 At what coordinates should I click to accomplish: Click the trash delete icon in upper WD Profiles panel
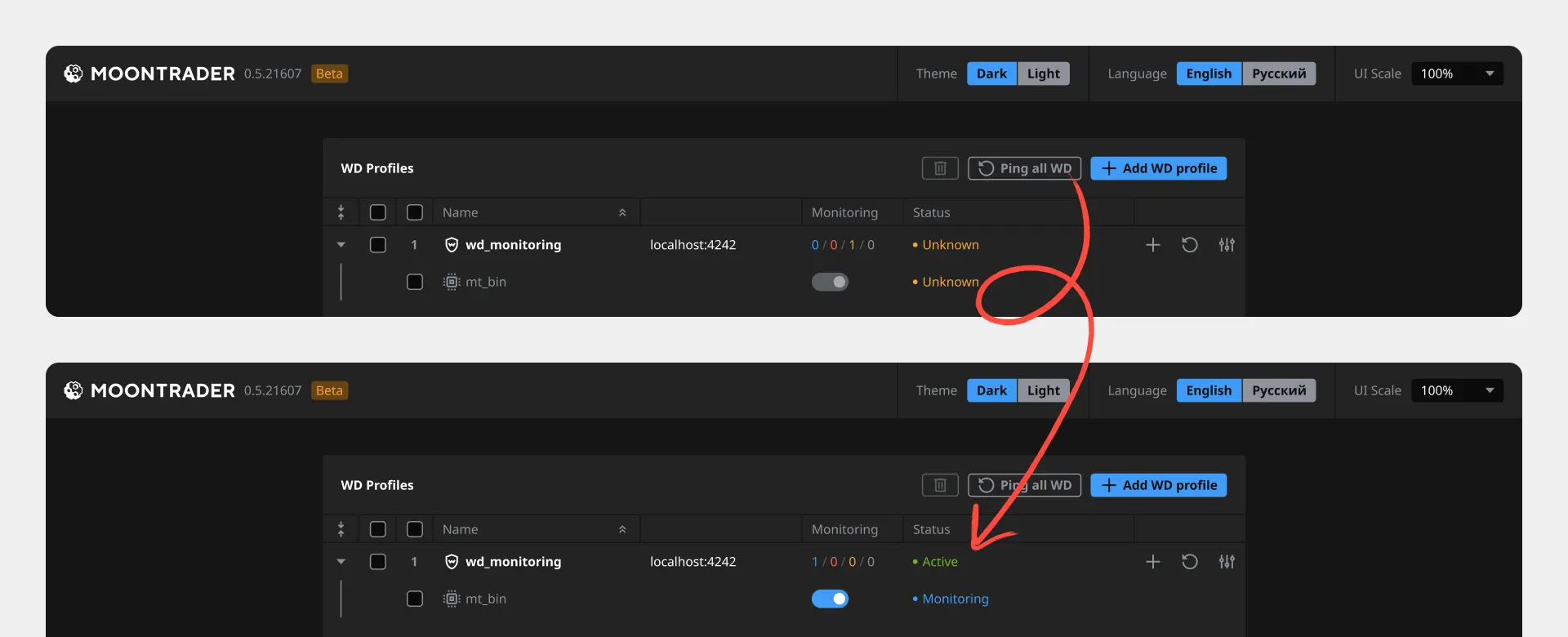940,168
